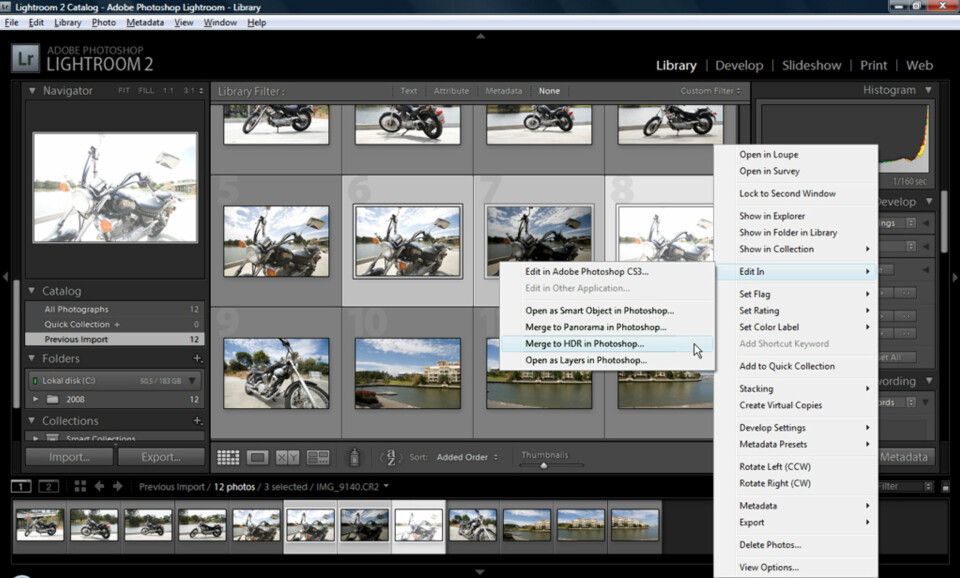Open Compare (X|Y) view
960x578 pixels.
pyautogui.click(x=287, y=457)
